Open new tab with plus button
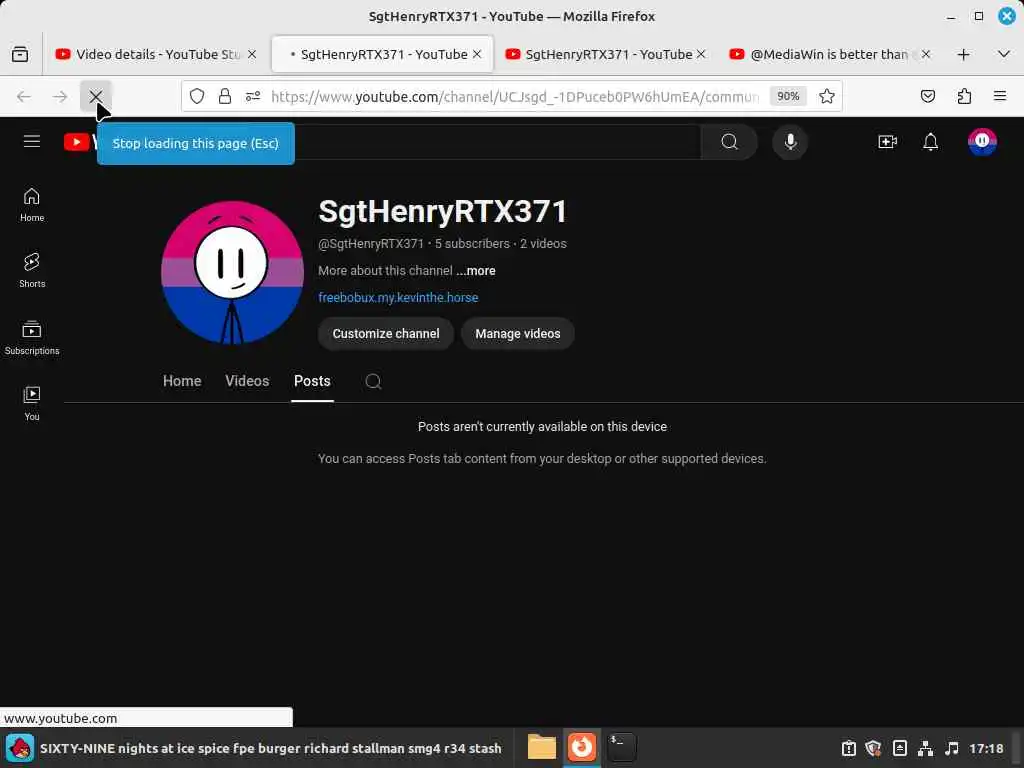This screenshot has width=1024, height=768. (x=963, y=54)
